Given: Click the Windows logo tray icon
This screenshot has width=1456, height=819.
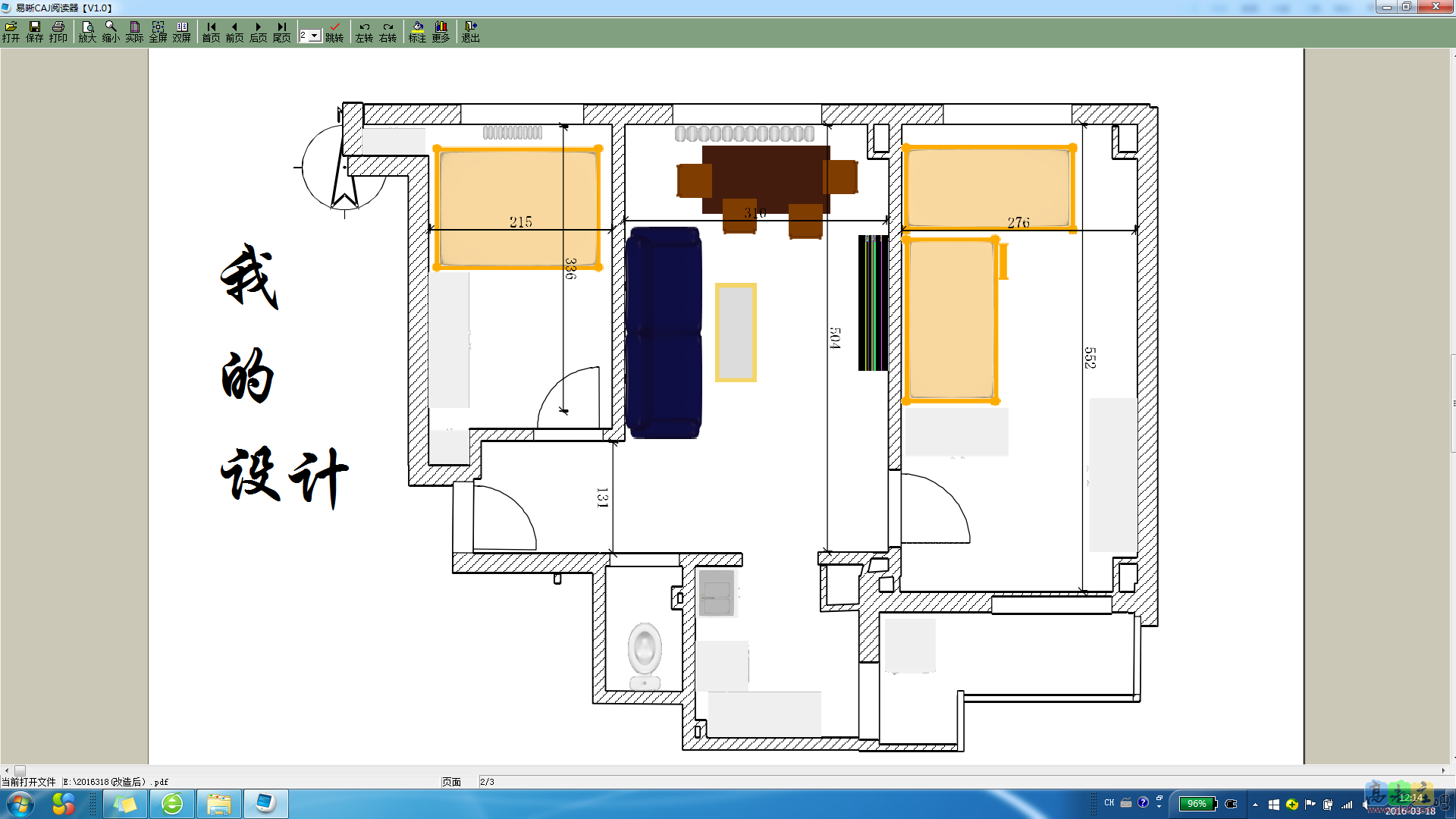Looking at the screenshot, I should (x=1274, y=805).
